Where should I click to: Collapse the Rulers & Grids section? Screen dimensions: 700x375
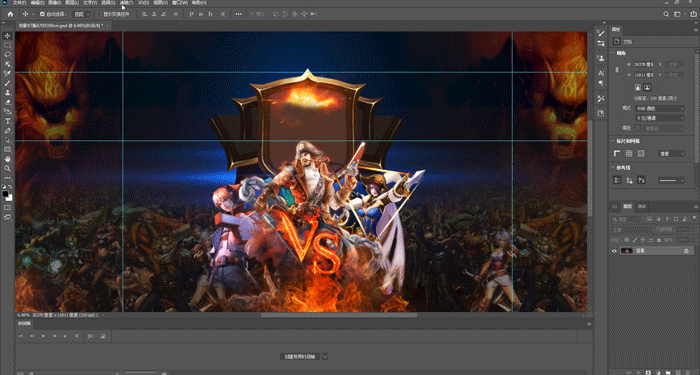pos(612,141)
